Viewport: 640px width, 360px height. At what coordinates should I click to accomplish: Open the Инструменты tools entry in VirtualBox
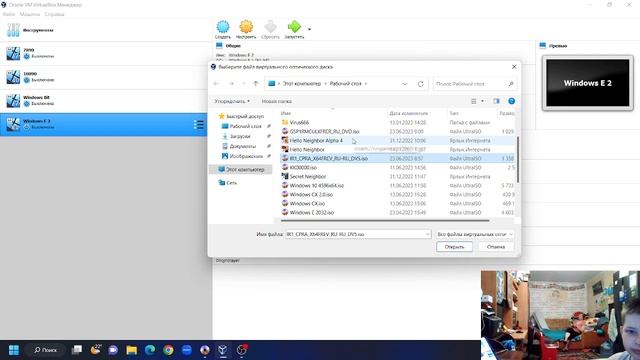(x=105, y=30)
